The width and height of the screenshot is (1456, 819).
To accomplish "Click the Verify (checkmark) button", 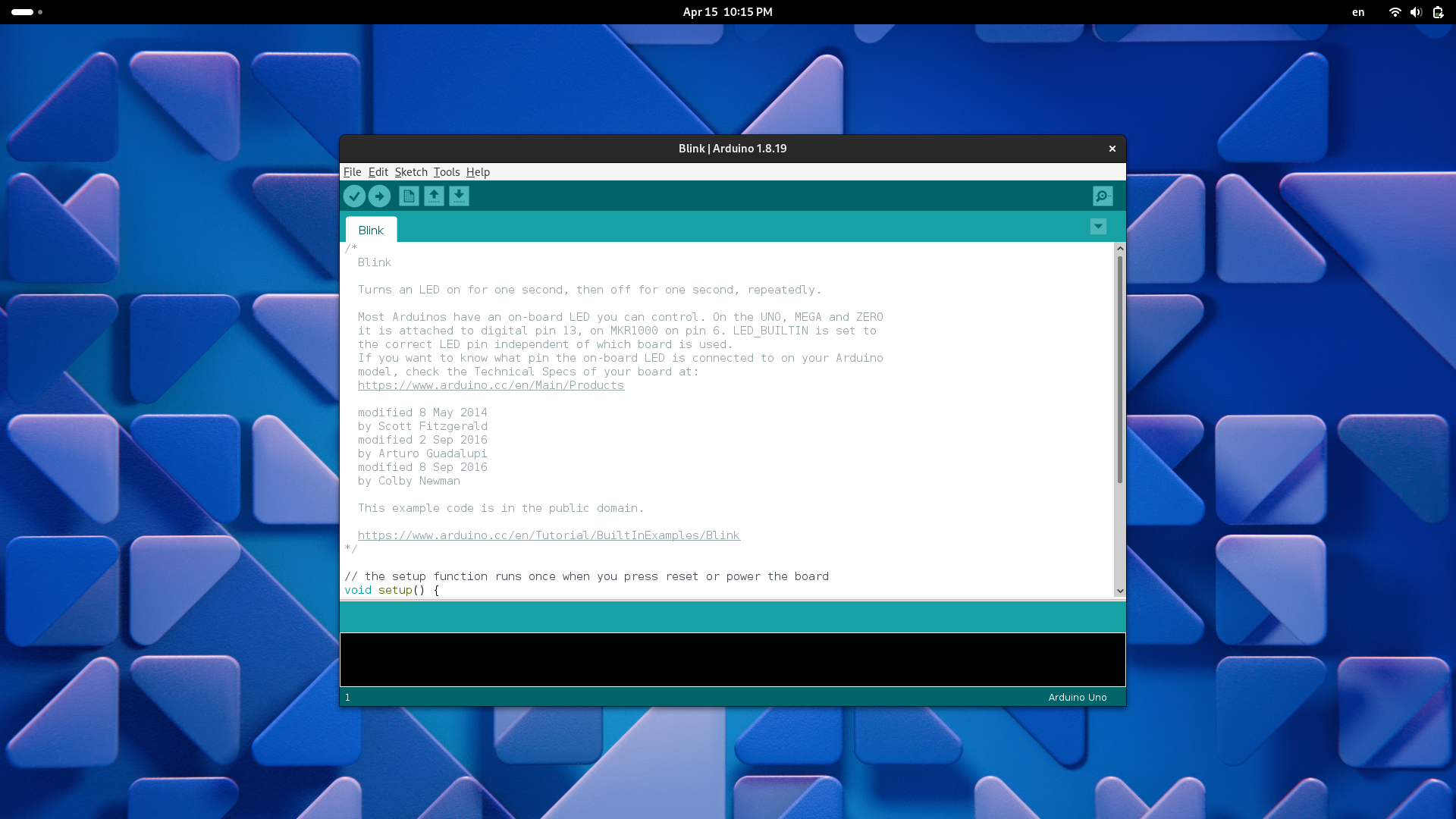I will point(355,196).
